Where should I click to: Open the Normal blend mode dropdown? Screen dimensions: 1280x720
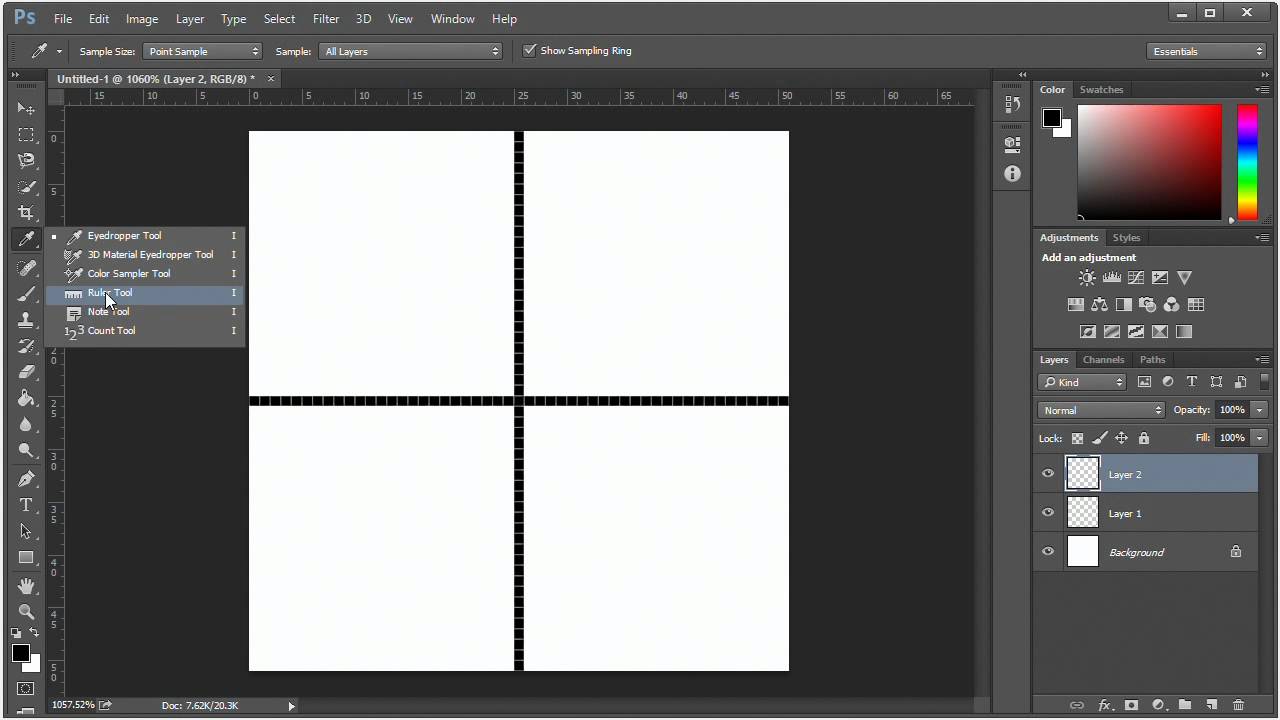click(x=1101, y=410)
